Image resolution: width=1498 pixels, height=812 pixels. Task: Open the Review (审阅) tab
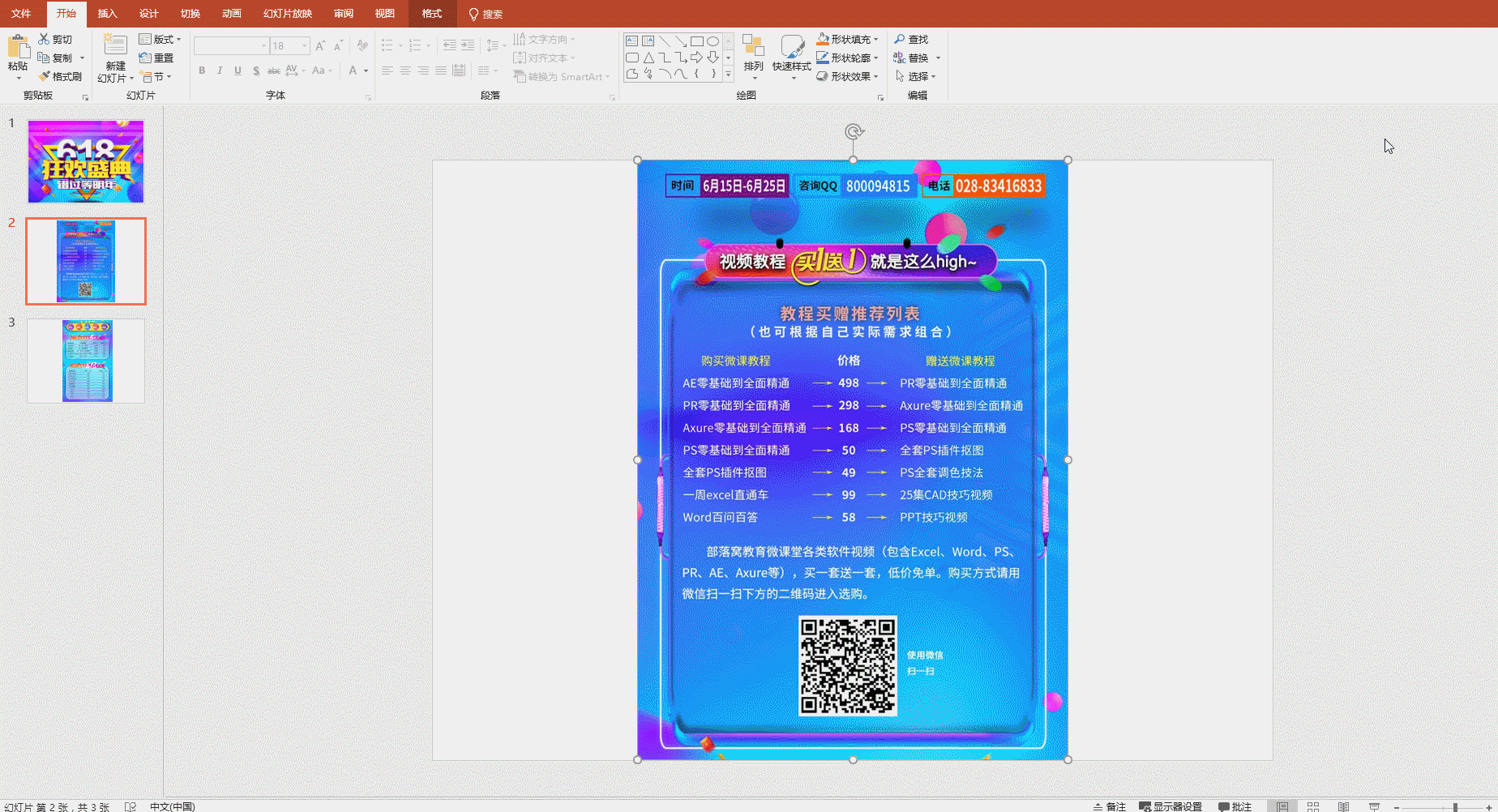pos(343,14)
